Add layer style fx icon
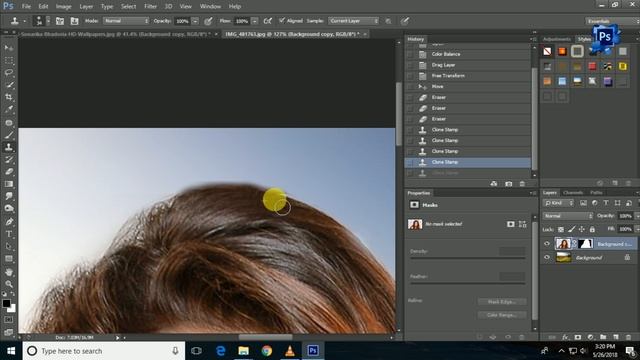 click(x=565, y=337)
